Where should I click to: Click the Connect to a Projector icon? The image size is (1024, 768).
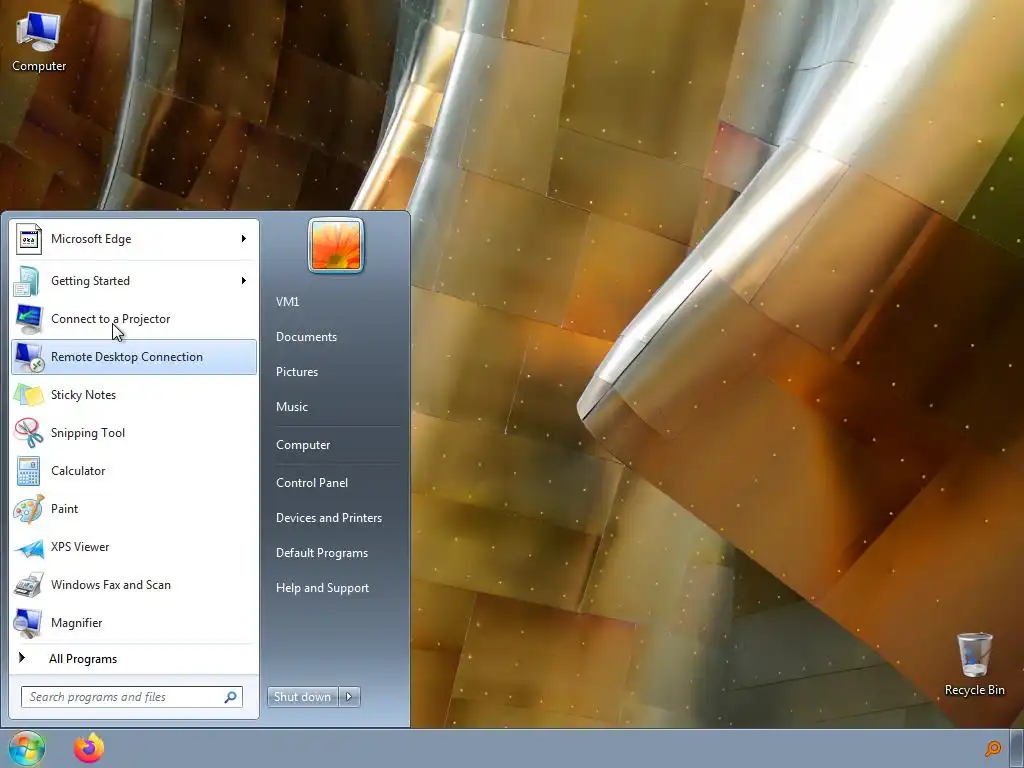[x=29, y=319]
